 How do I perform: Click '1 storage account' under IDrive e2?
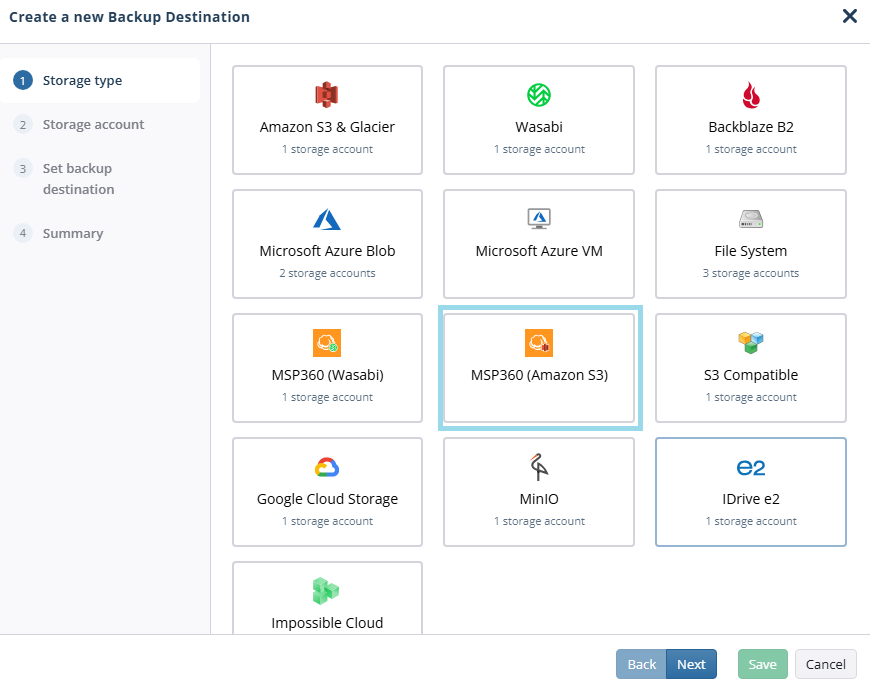click(751, 521)
